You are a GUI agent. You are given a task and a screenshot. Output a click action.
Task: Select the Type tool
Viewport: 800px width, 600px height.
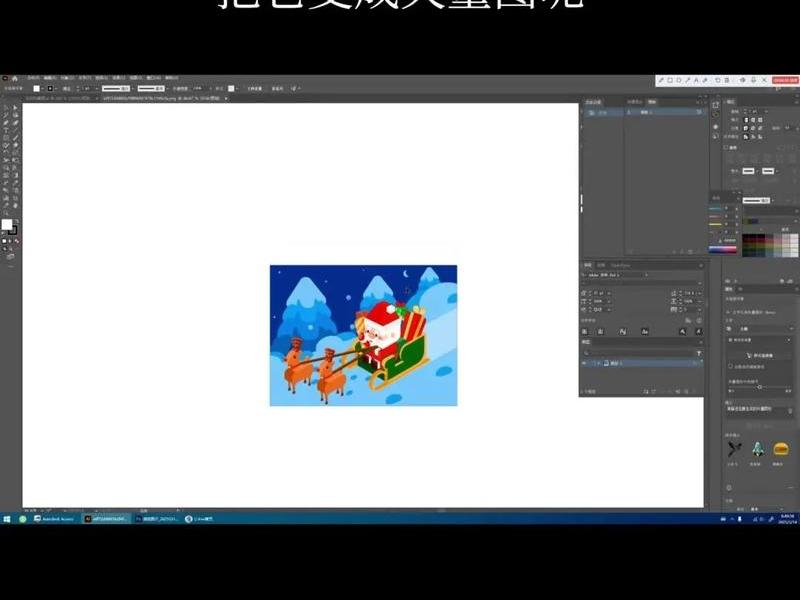[x=6, y=131]
